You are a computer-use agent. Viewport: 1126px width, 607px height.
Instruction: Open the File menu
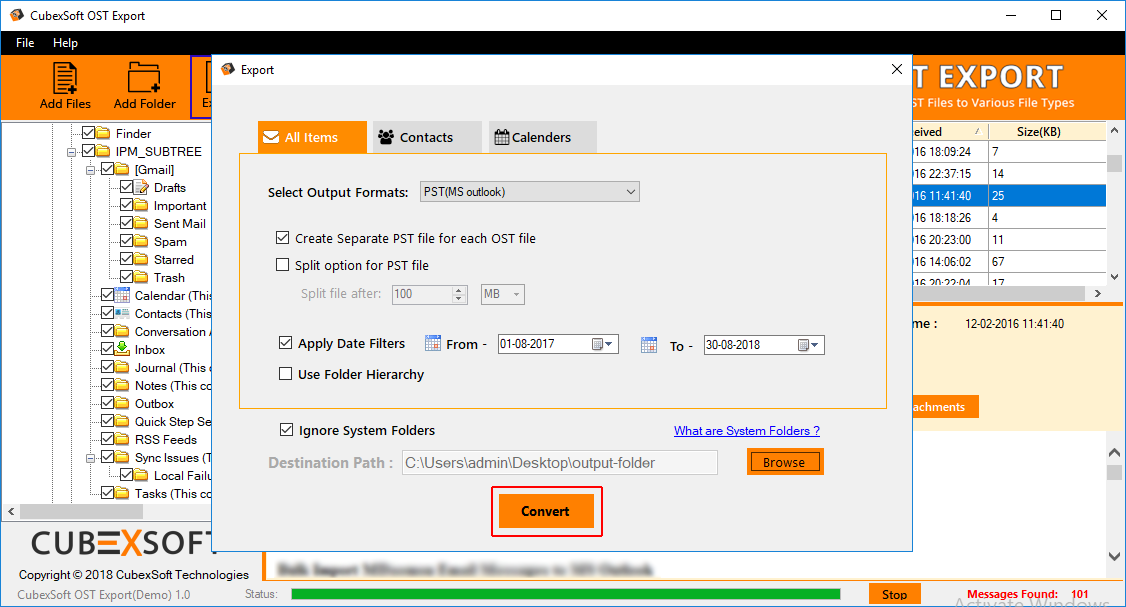(25, 42)
